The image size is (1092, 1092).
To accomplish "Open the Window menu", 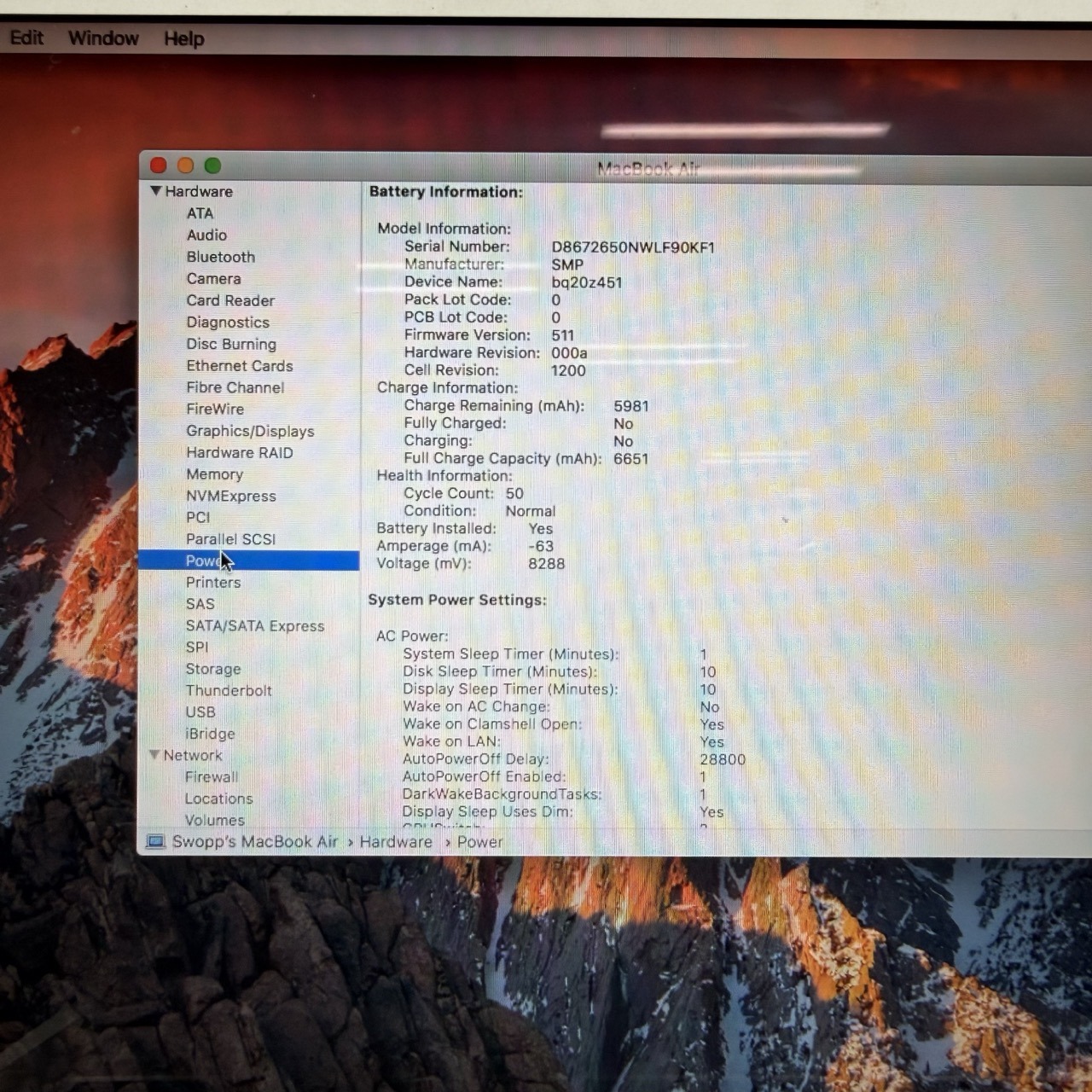I will coord(103,38).
